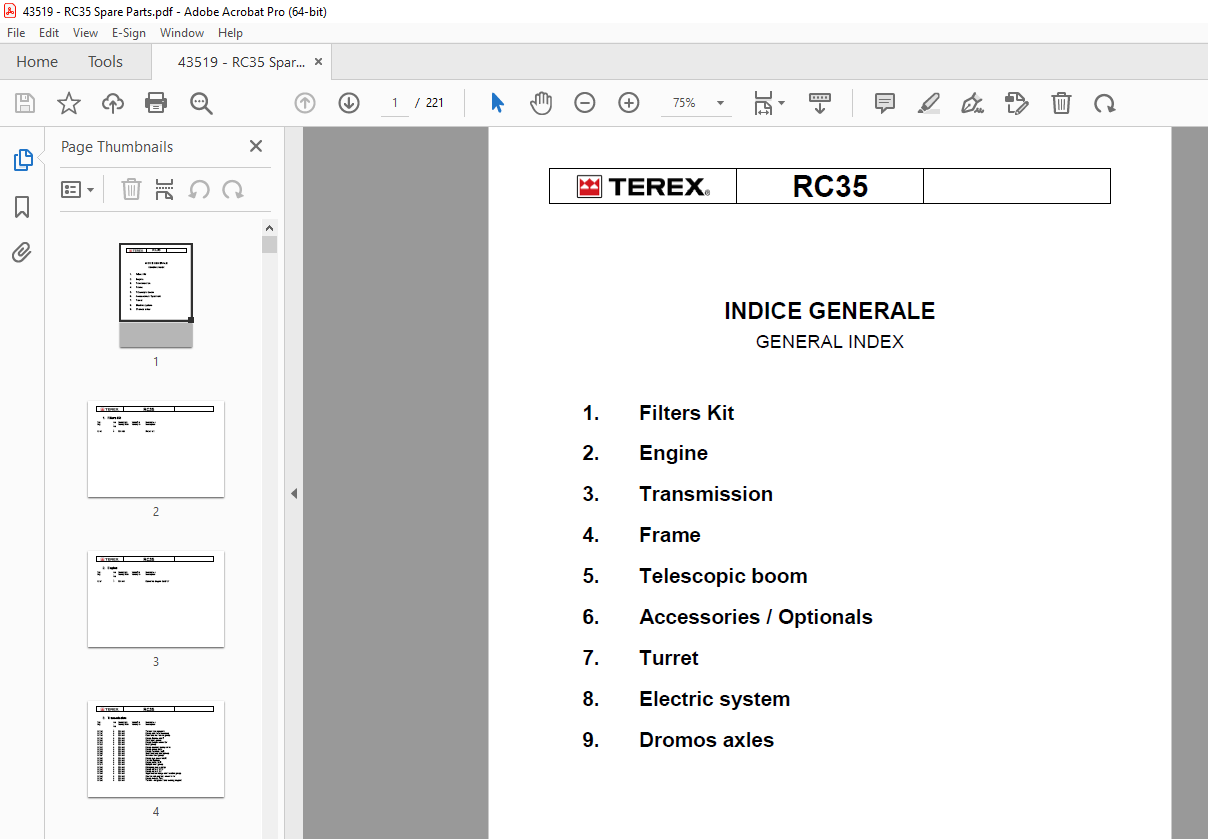
Task: Click the 'Turret' index entry
Action: [669, 658]
